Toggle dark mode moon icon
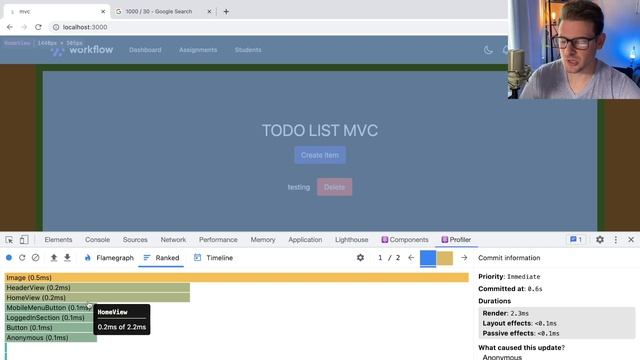 click(x=488, y=50)
